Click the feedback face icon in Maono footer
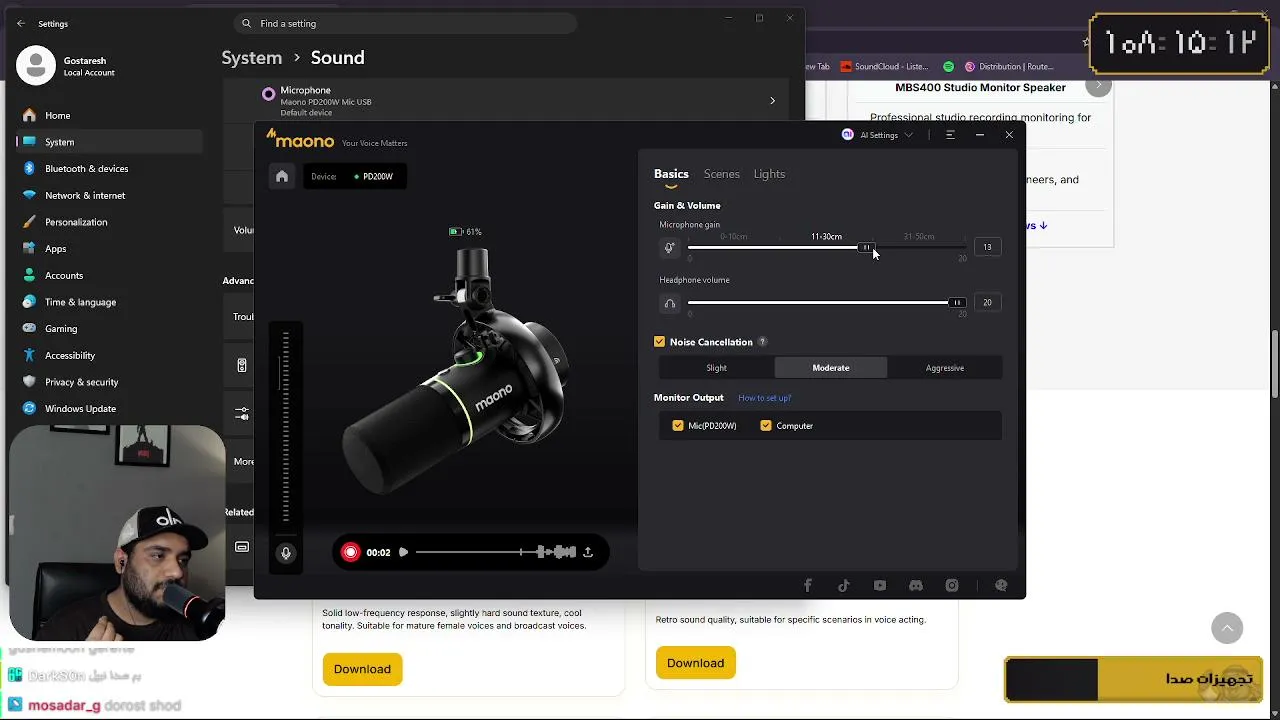Image resolution: width=1280 pixels, height=720 pixels. tap(1001, 586)
